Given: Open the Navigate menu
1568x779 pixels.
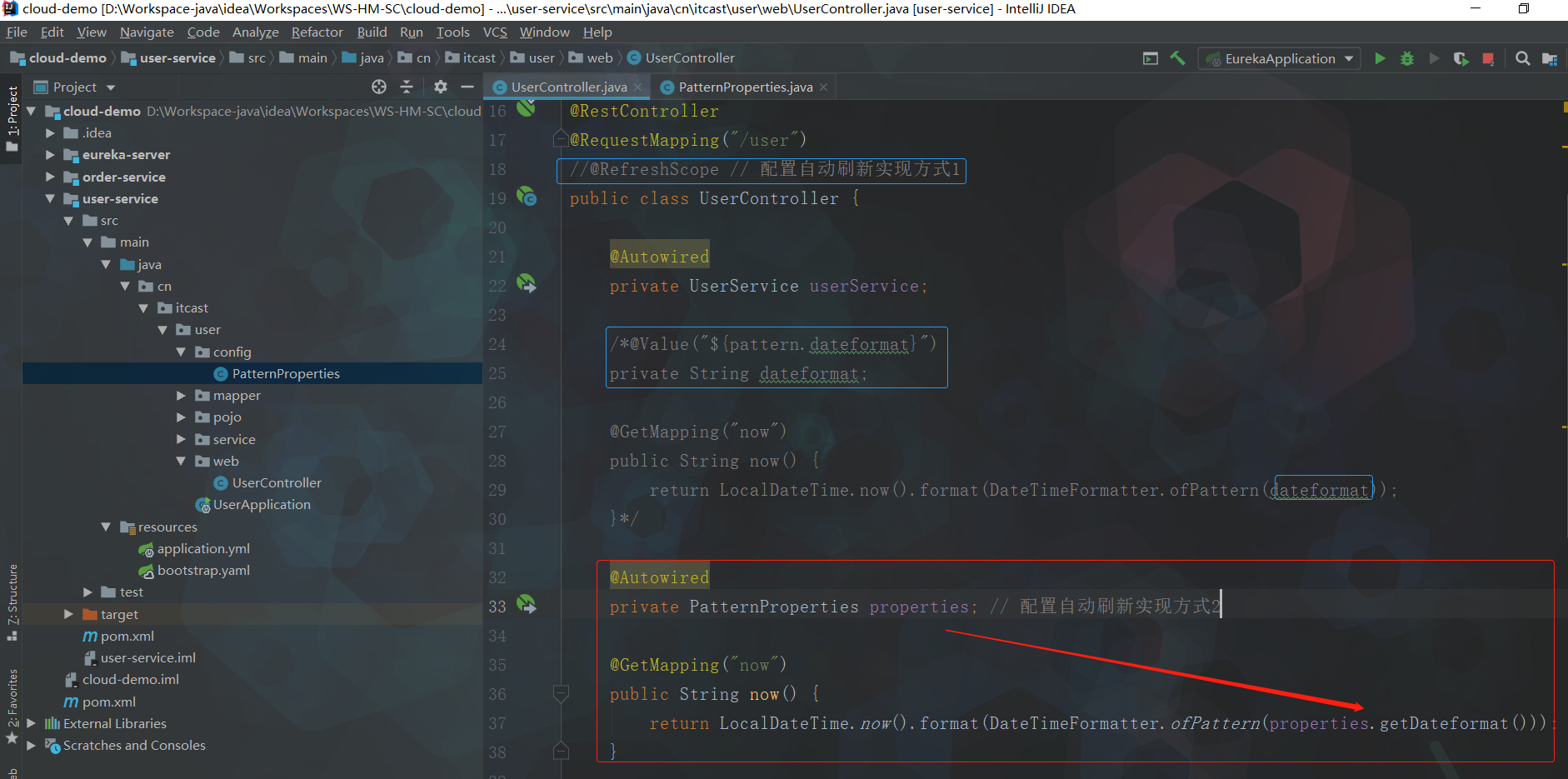Looking at the screenshot, I should pyautogui.click(x=147, y=32).
